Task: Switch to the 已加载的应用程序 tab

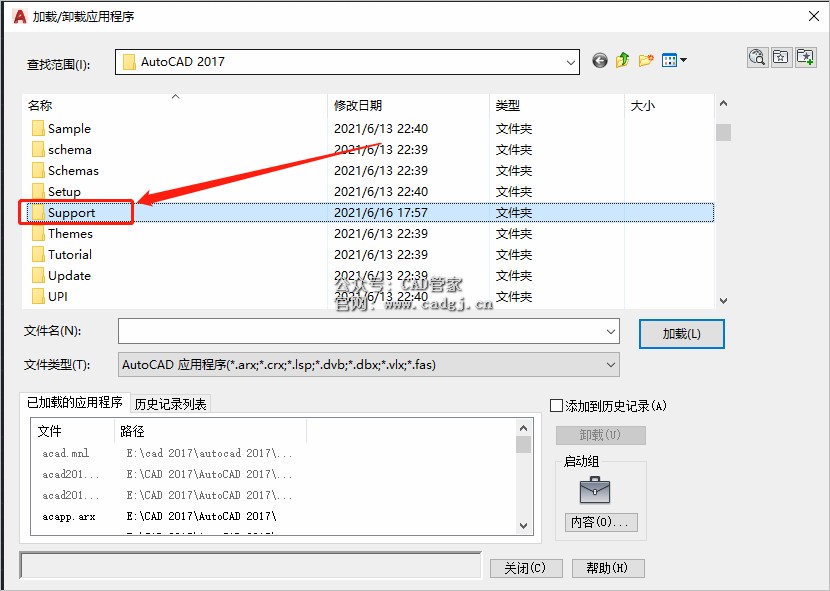Action: (x=75, y=403)
